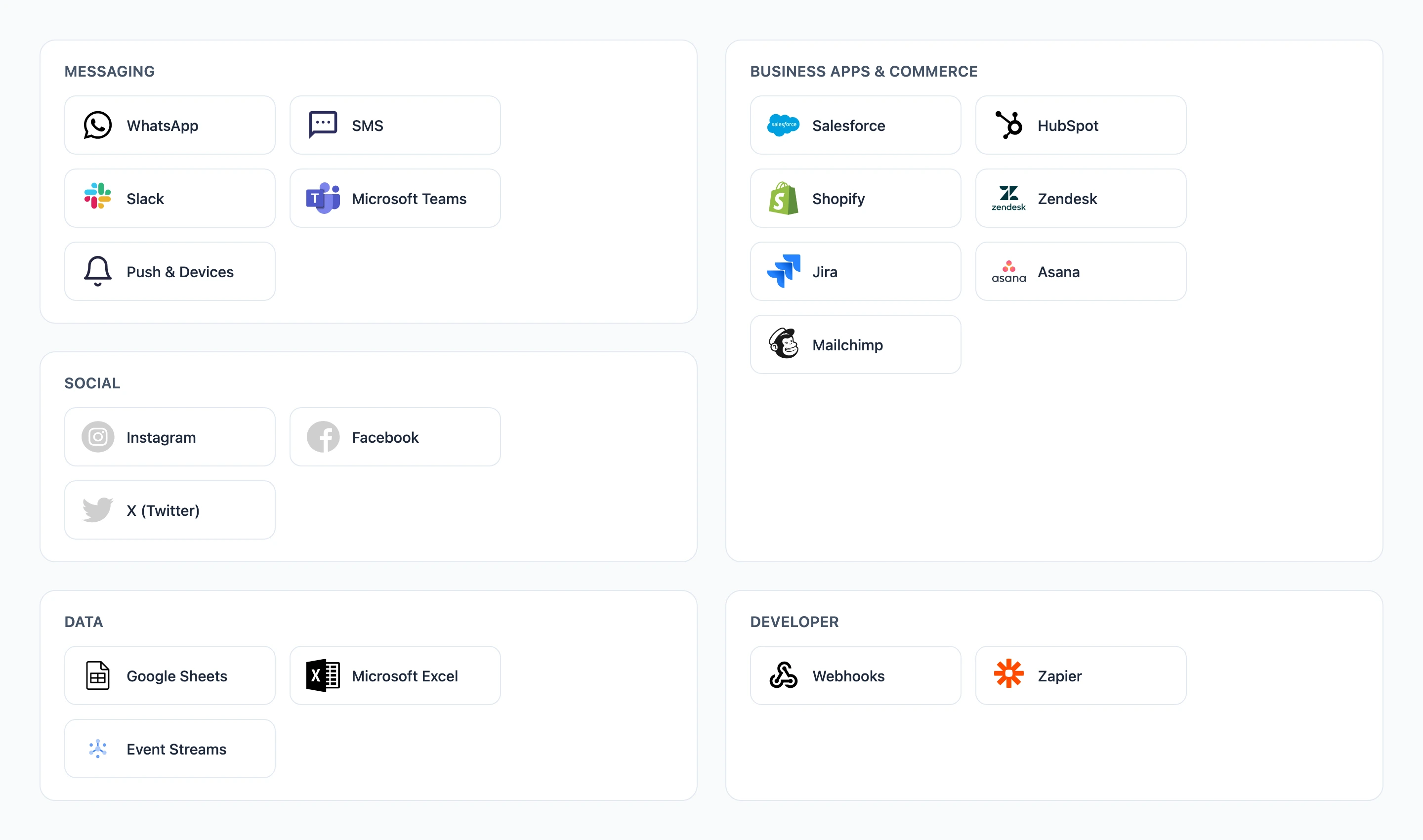Open the Google Sheets label

[177, 676]
